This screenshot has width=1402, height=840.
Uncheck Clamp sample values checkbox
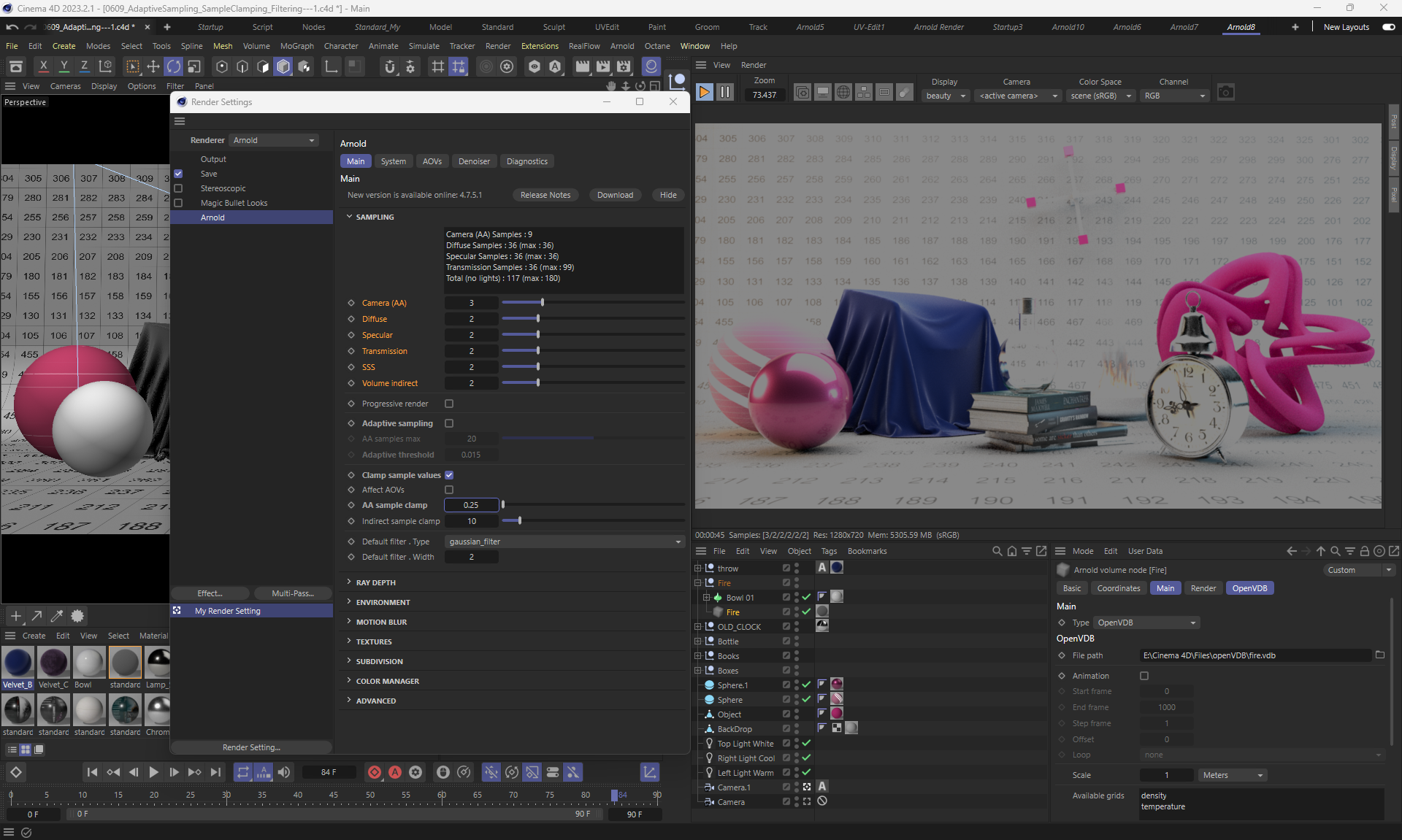click(x=449, y=475)
